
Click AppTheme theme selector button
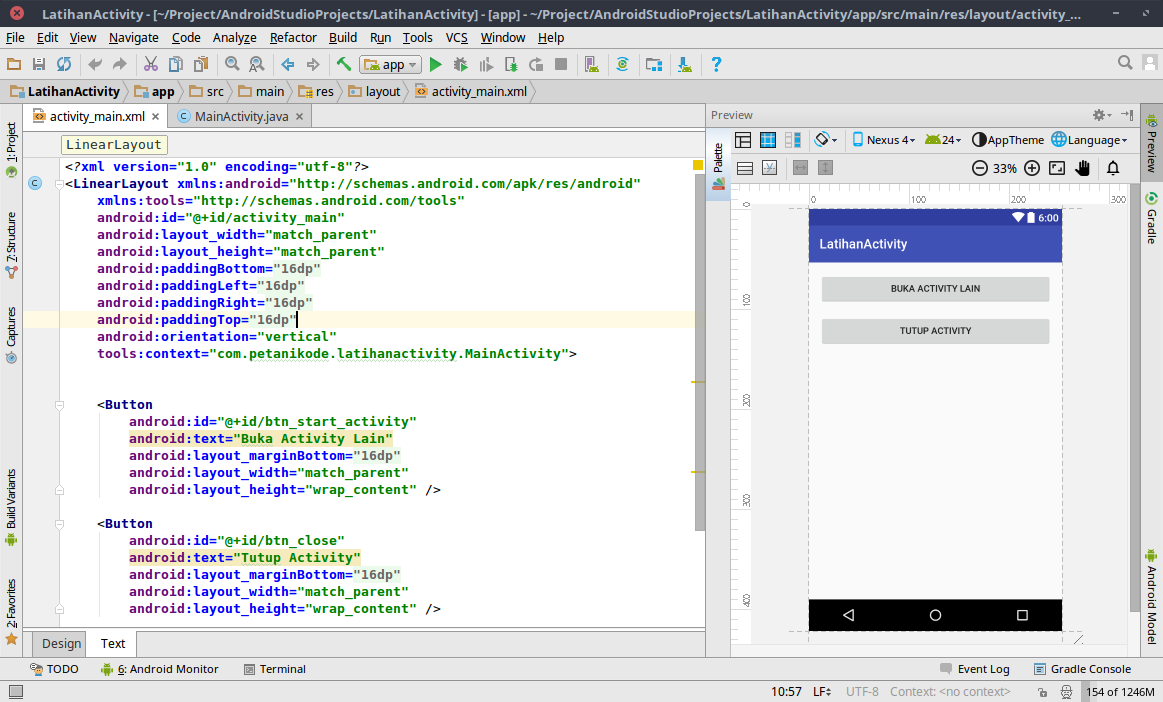tap(1008, 140)
